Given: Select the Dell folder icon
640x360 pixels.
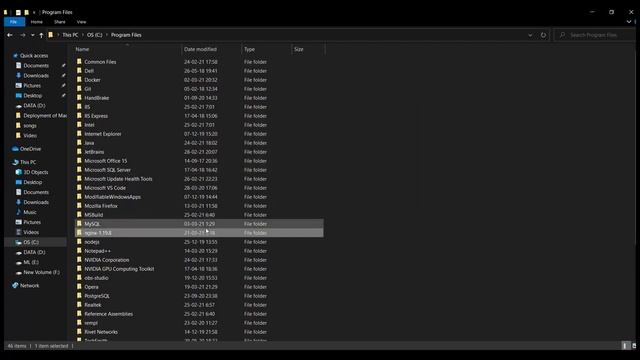Looking at the screenshot, I should point(79,71).
